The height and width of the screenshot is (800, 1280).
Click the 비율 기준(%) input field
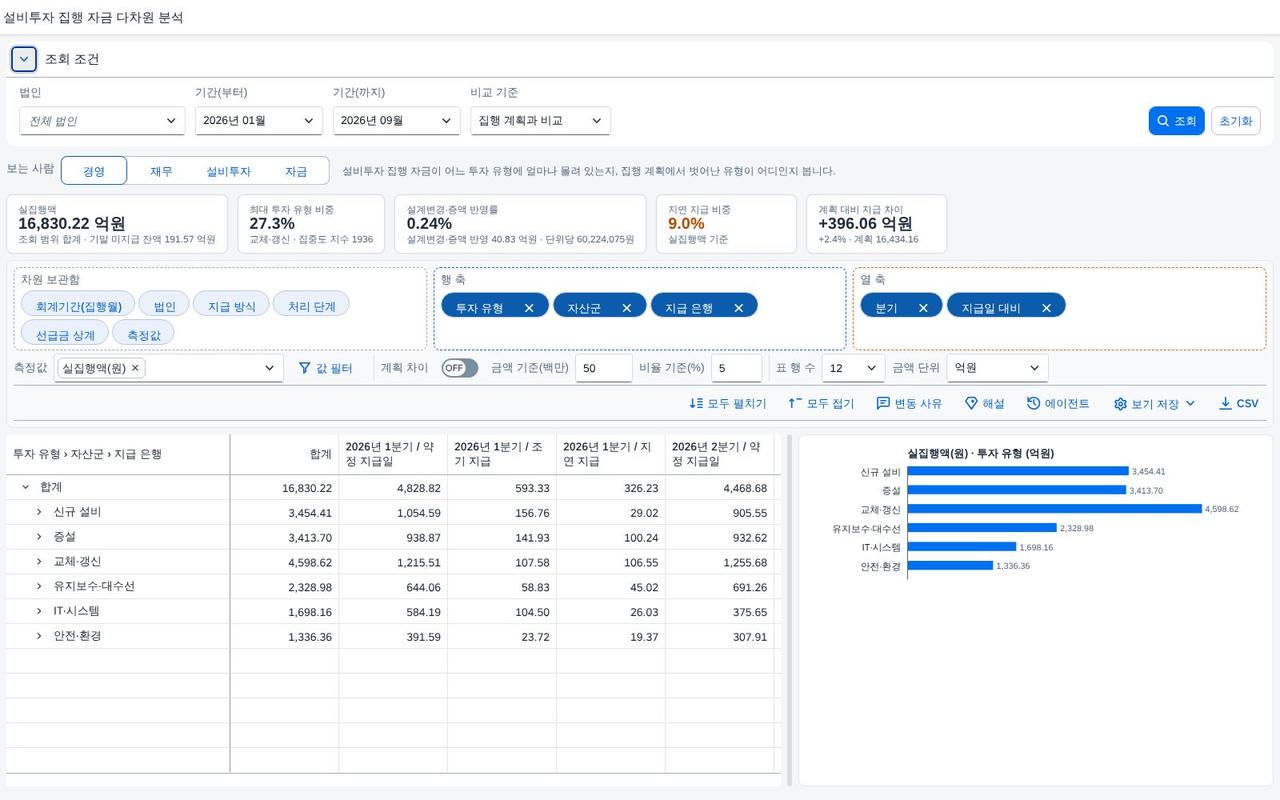(737, 368)
